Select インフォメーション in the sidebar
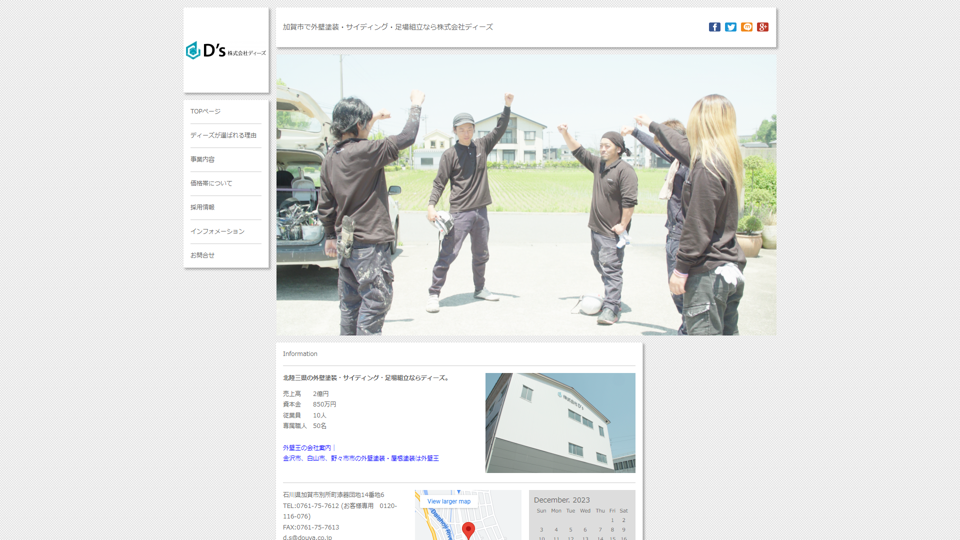 pyautogui.click(x=217, y=231)
